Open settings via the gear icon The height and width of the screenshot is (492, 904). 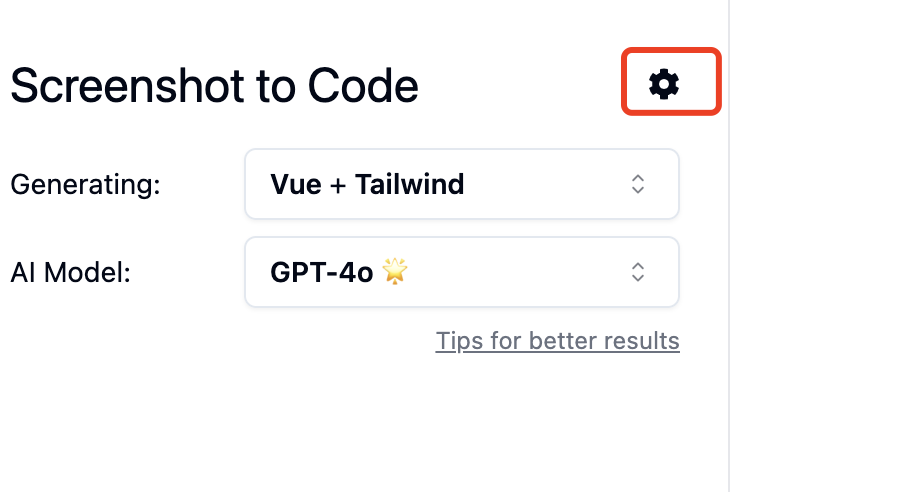point(664,84)
